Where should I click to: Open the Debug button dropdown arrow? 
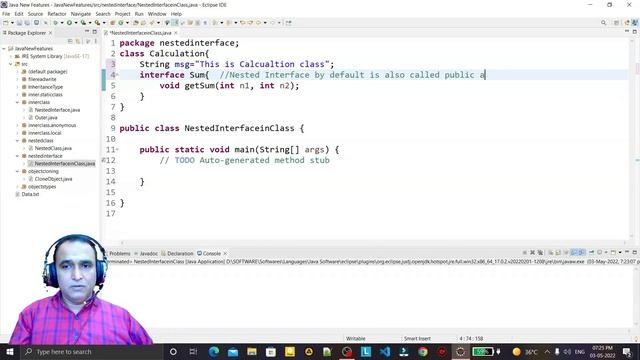click(x=62, y=23)
